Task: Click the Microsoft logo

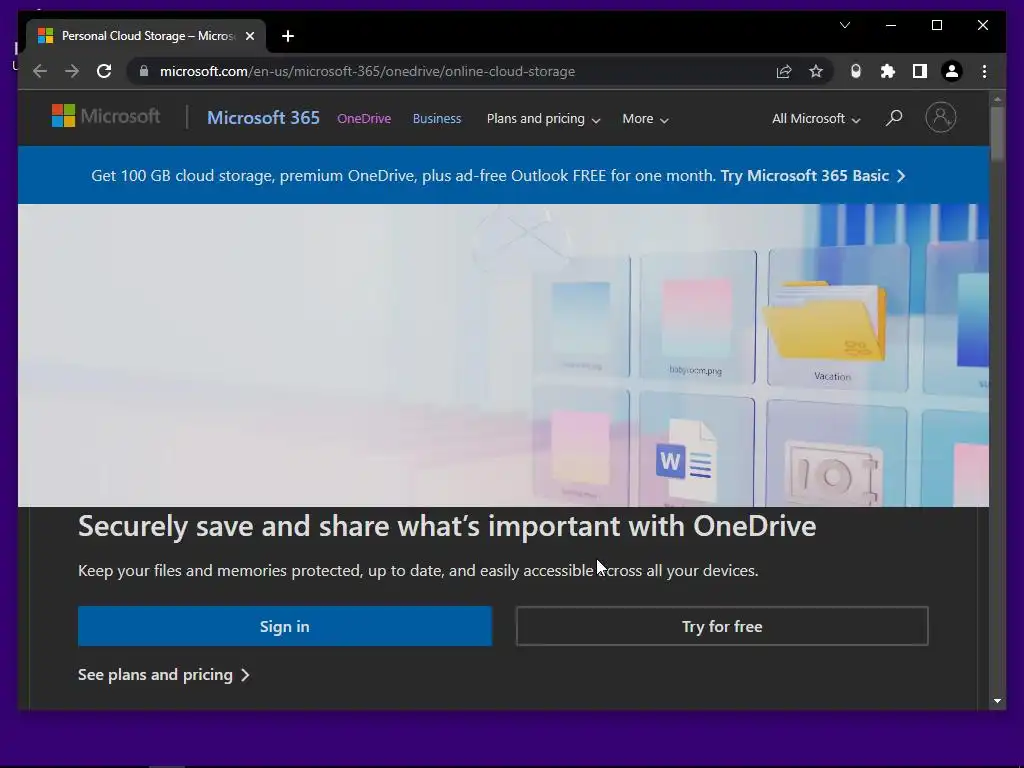Action: [x=106, y=116]
